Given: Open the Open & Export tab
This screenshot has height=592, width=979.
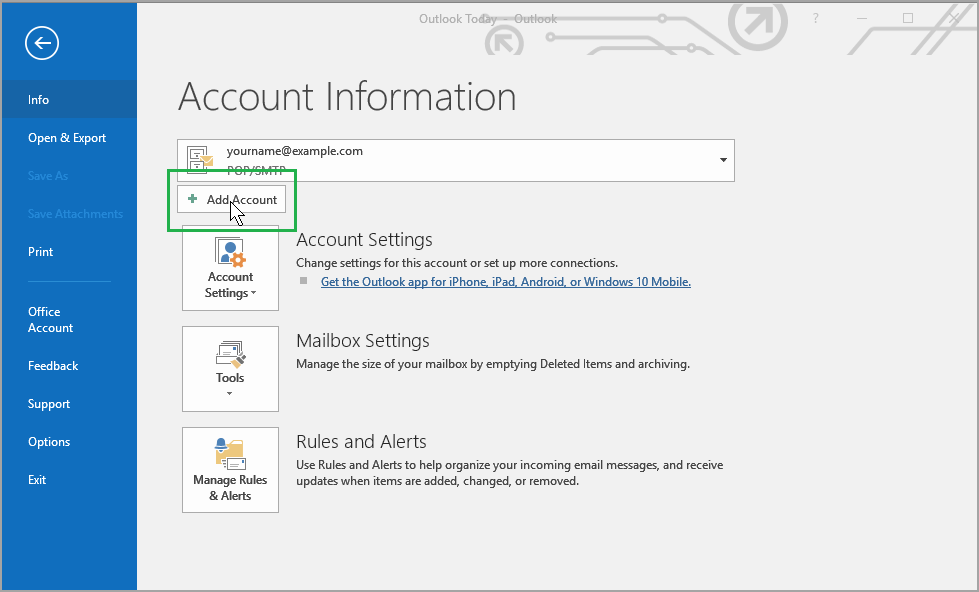Looking at the screenshot, I should coord(69,137).
